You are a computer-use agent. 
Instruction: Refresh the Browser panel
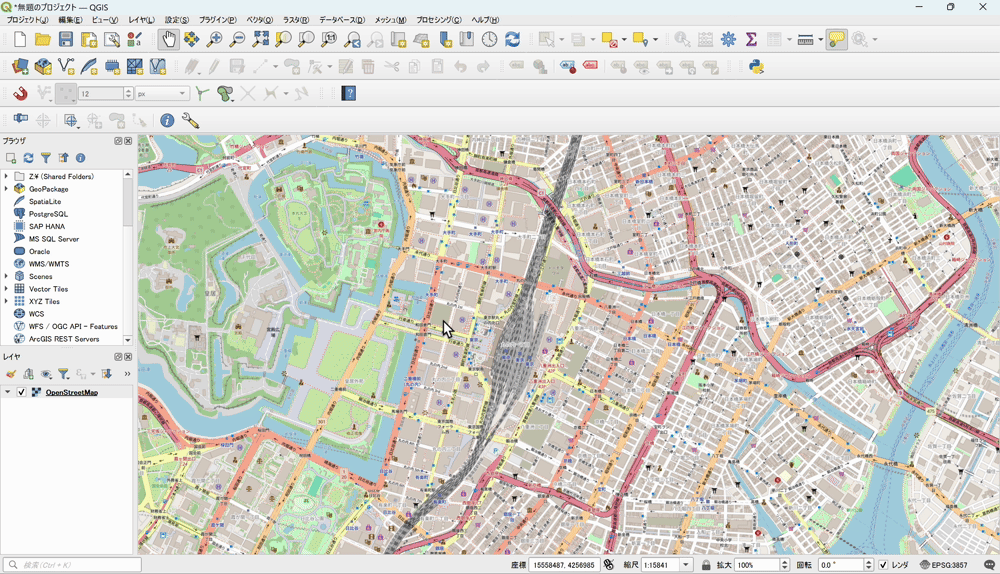28,158
